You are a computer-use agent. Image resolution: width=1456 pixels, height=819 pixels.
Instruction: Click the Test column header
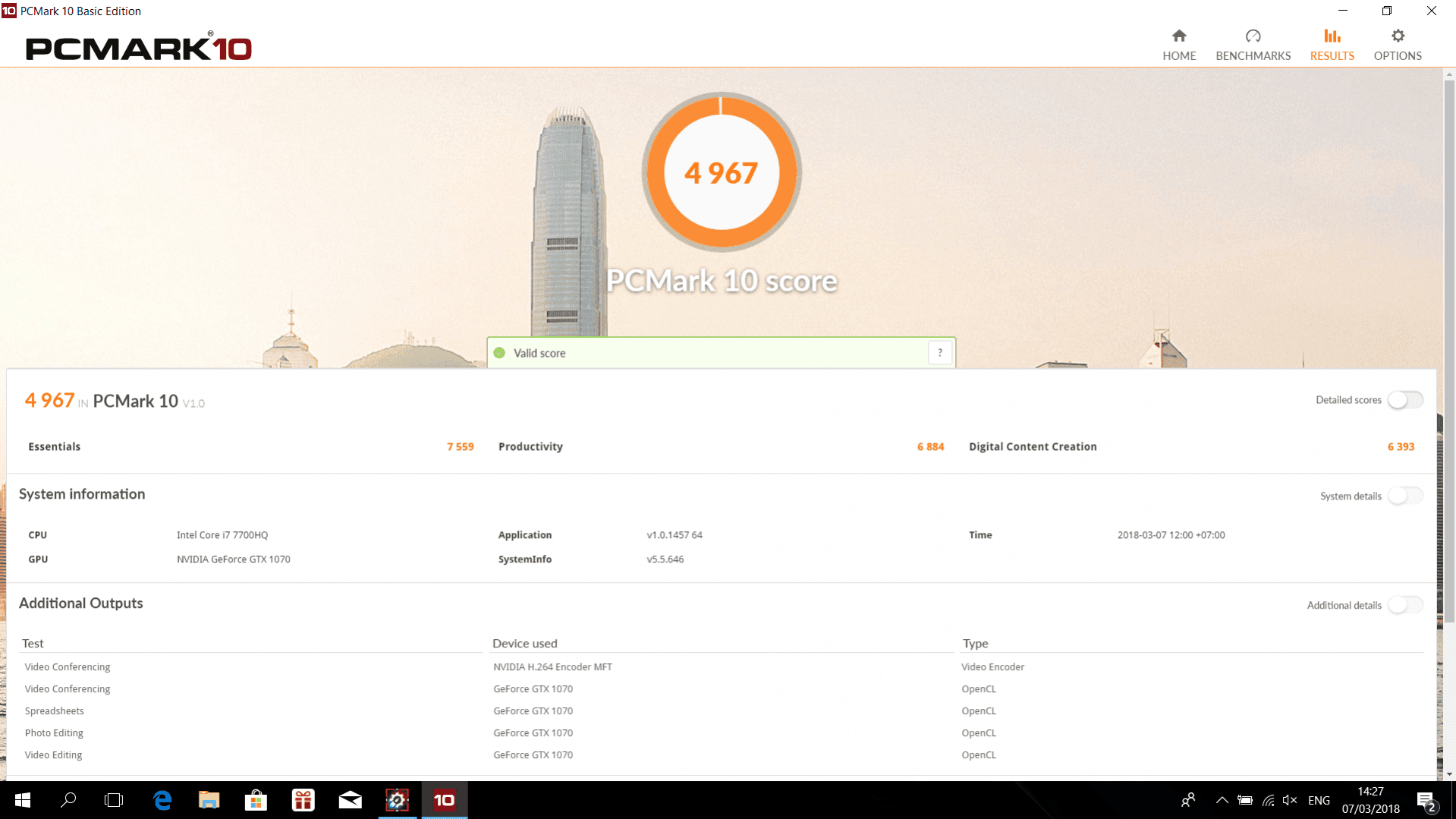33,643
